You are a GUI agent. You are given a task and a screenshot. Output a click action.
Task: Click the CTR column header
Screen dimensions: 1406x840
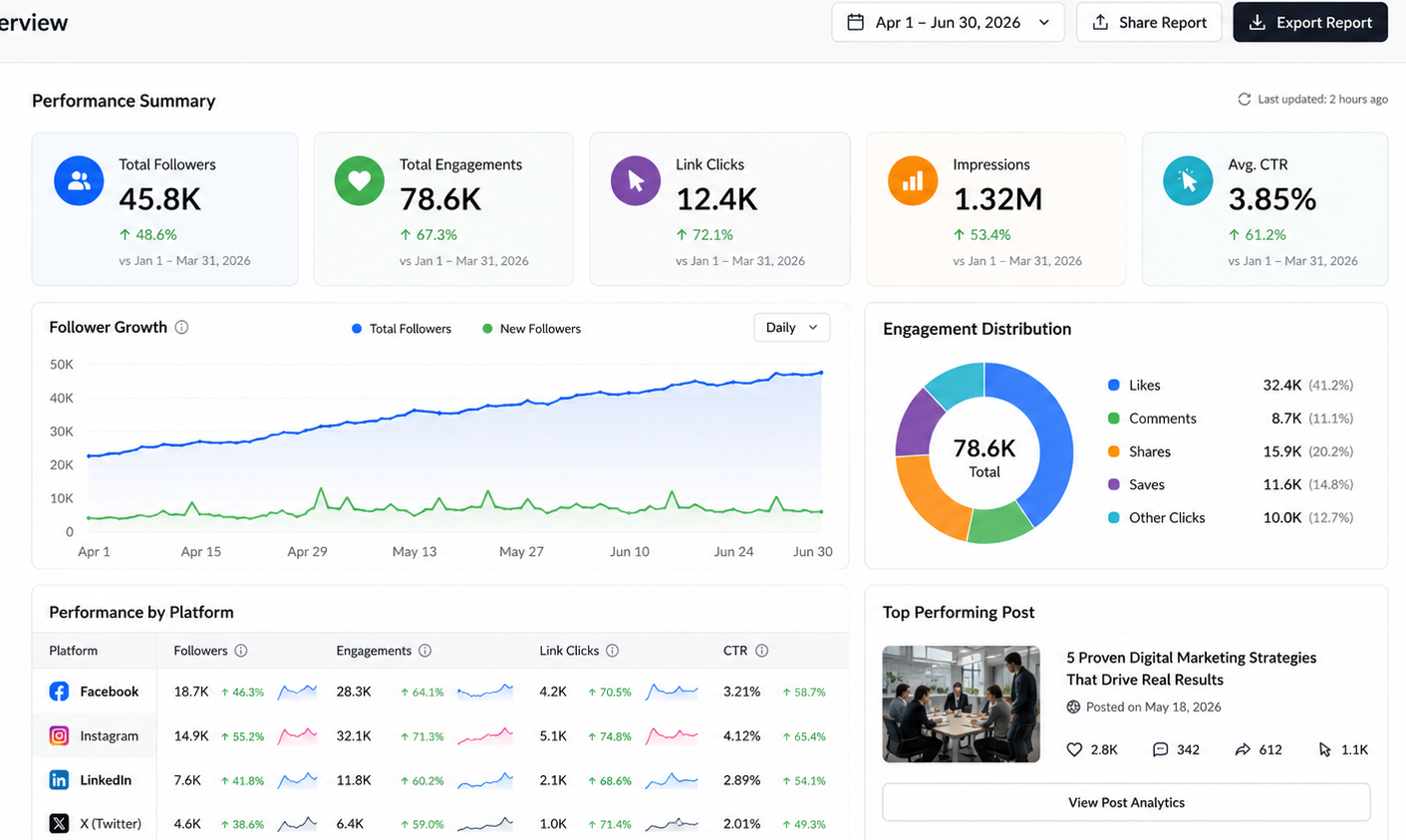[x=735, y=651]
